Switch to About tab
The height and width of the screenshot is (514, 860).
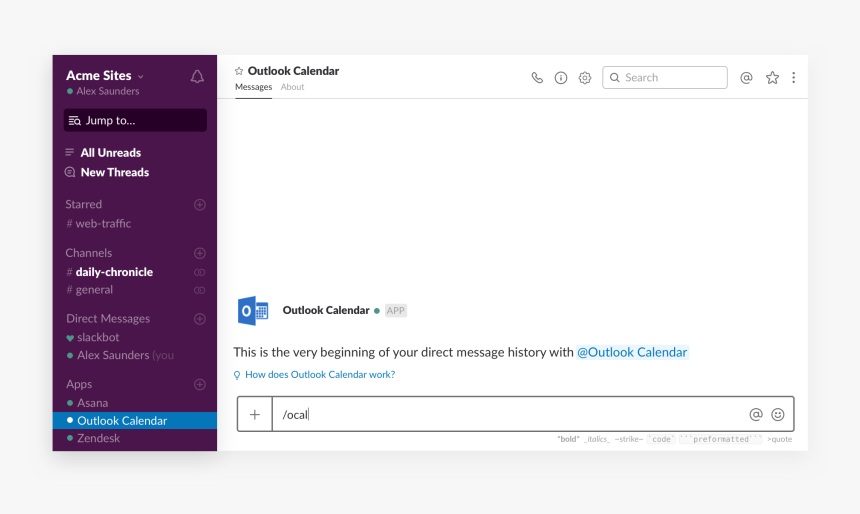(x=292, y=87)
